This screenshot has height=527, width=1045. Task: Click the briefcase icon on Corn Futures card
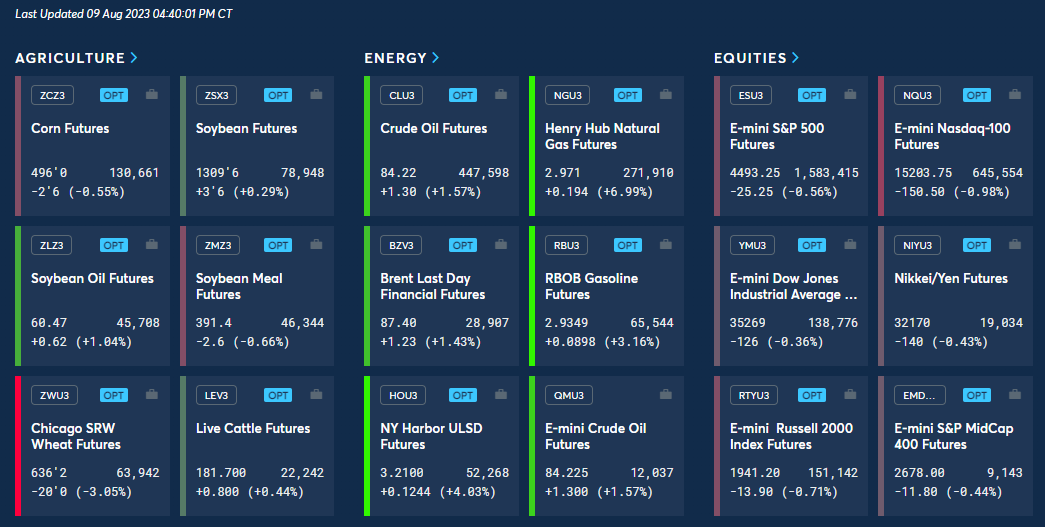click(x=152, y=95)
